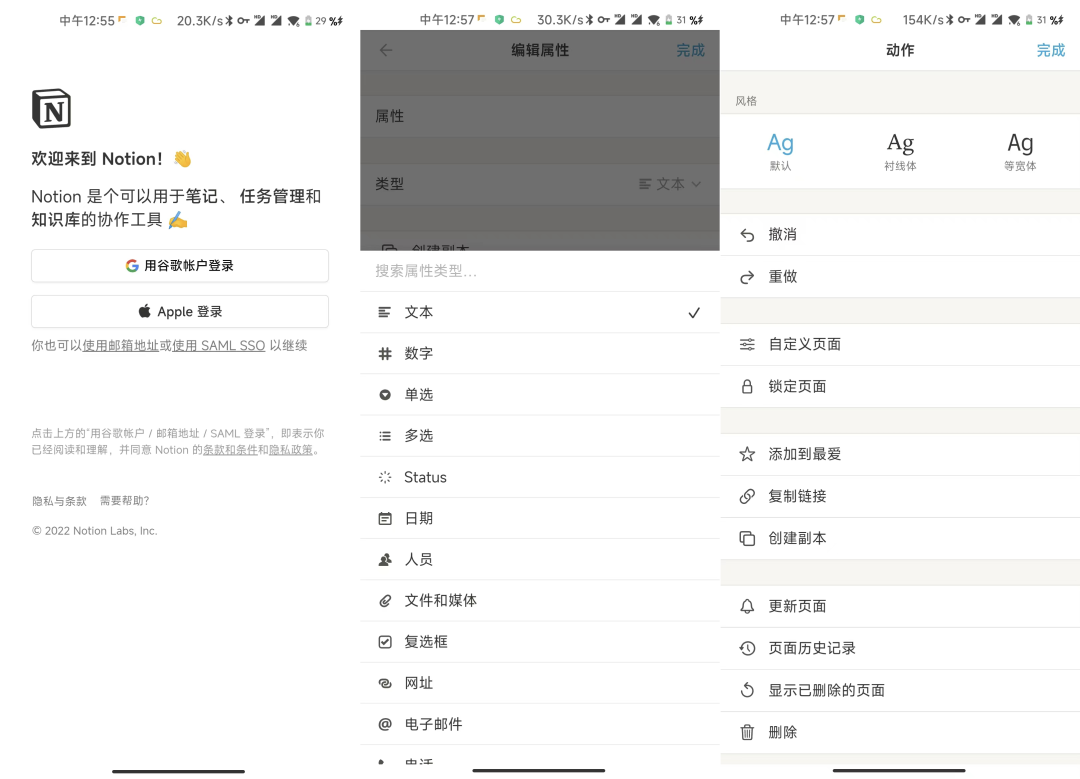Tap the 显示已删除的页面 label

(827, 690)
